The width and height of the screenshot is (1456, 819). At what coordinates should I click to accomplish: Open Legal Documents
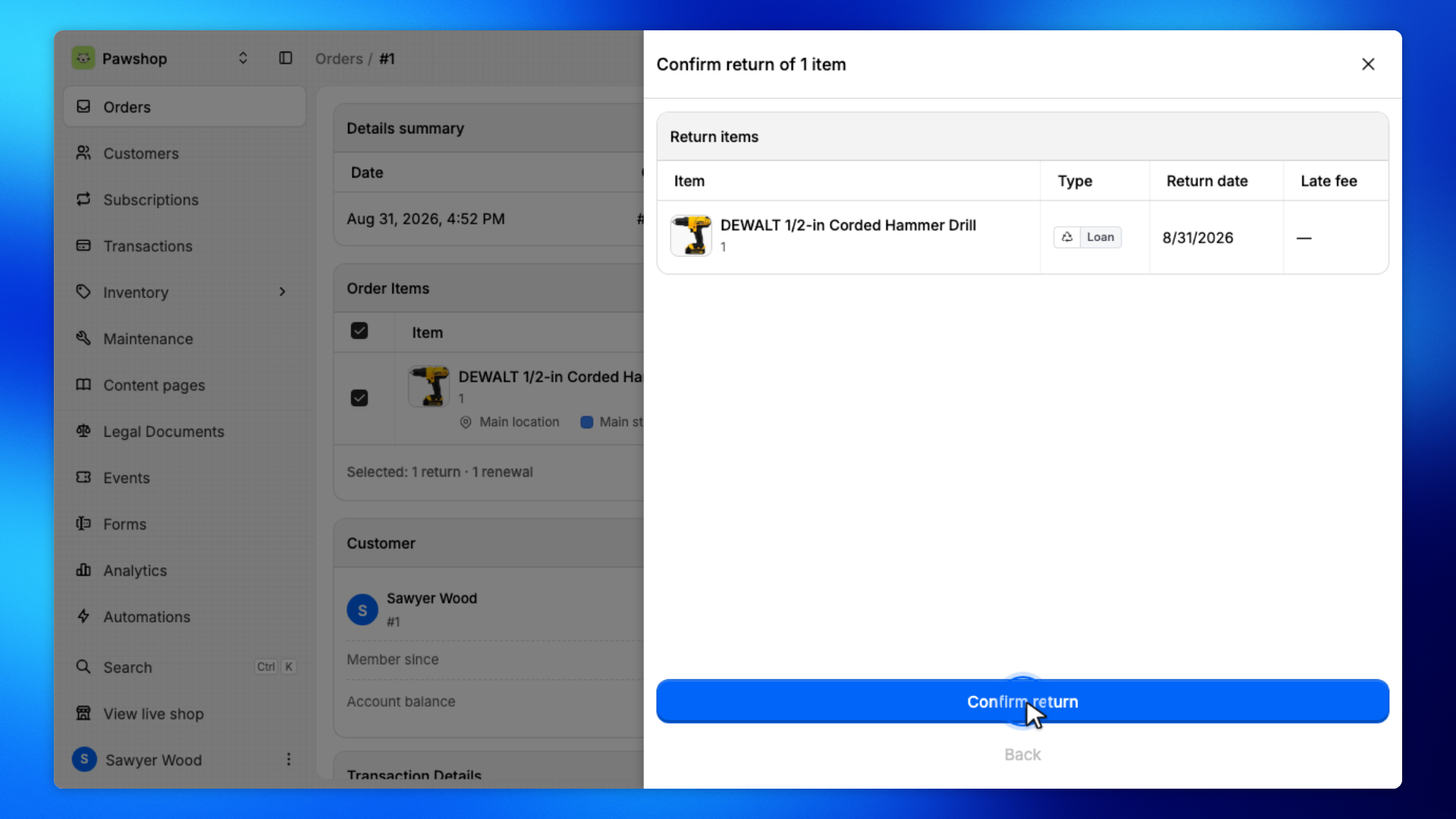tap(185, 431)
